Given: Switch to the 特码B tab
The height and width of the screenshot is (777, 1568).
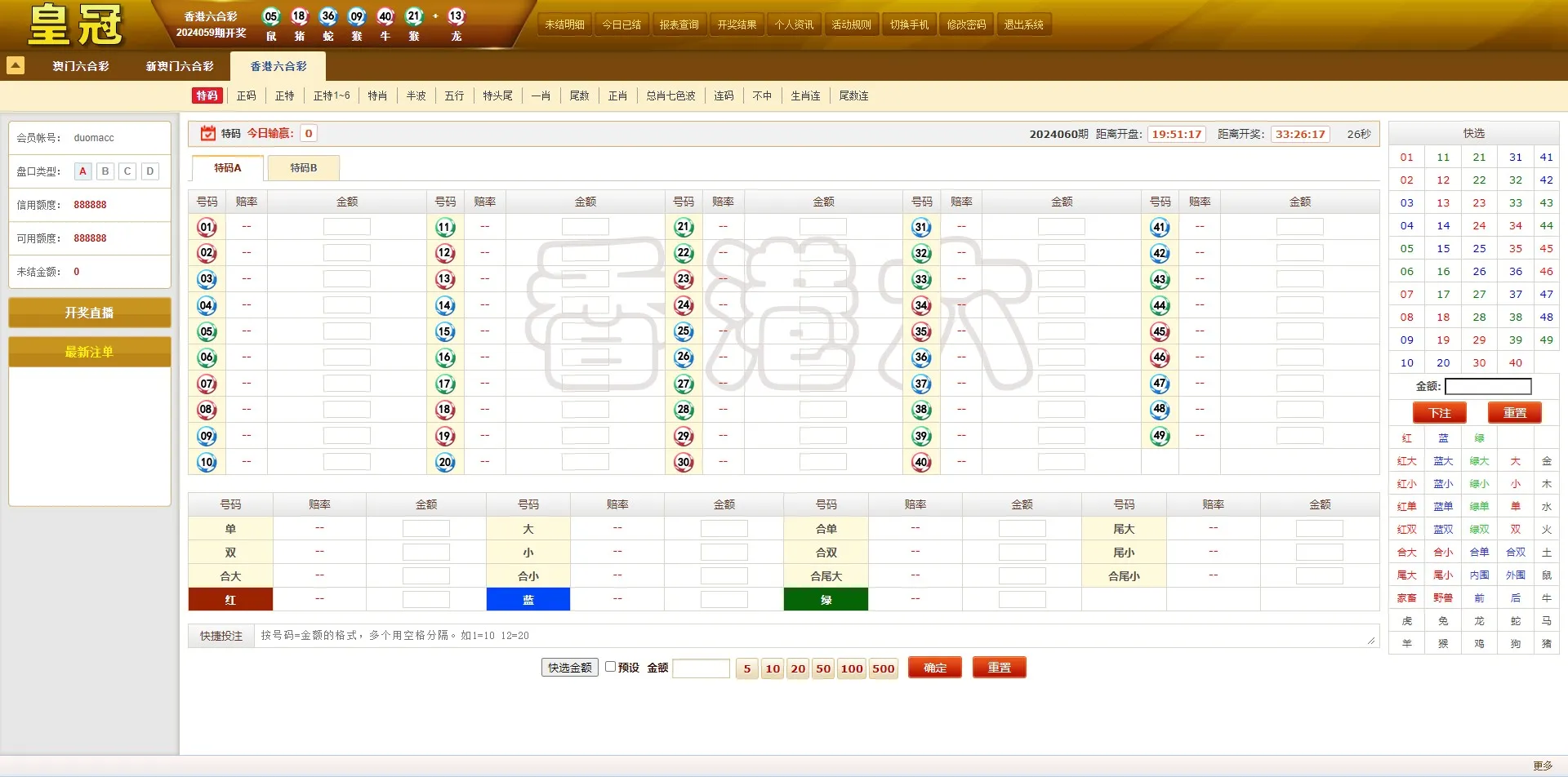Looking at the screenshot, I should 303,167.
